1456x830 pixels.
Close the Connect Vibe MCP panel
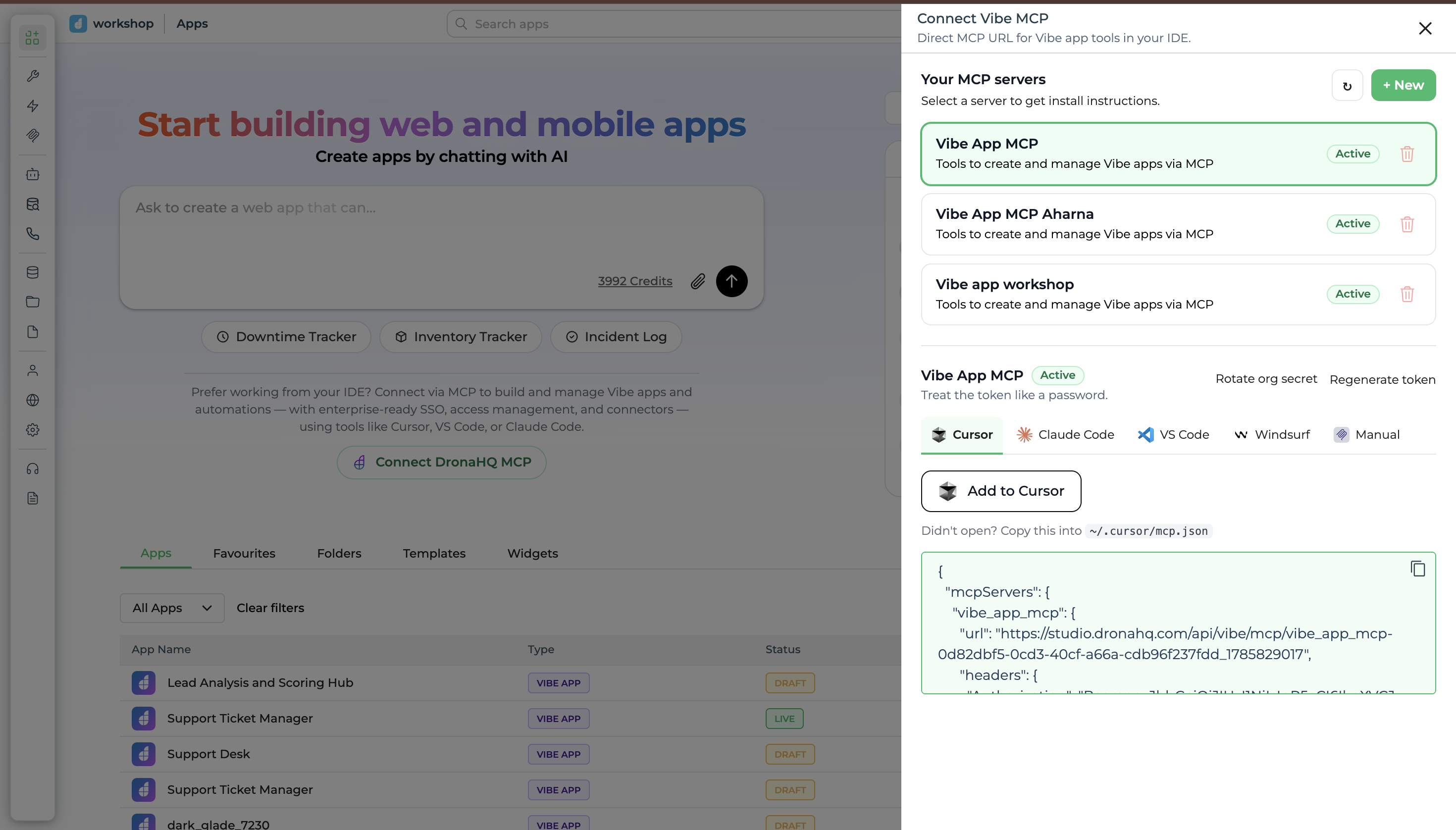[1425, 29]
